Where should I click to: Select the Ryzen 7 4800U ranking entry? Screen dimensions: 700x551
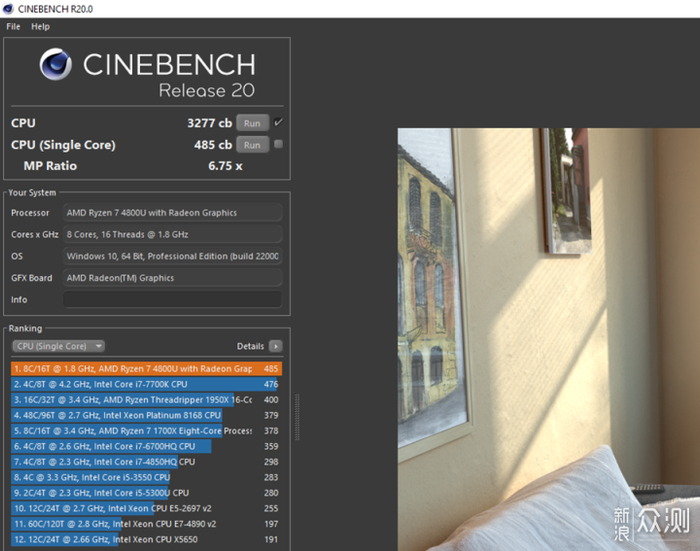(x=146, y=368)
